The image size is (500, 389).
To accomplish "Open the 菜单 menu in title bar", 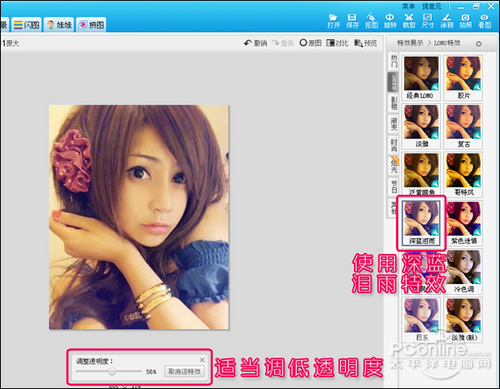I will coord(408,6).
